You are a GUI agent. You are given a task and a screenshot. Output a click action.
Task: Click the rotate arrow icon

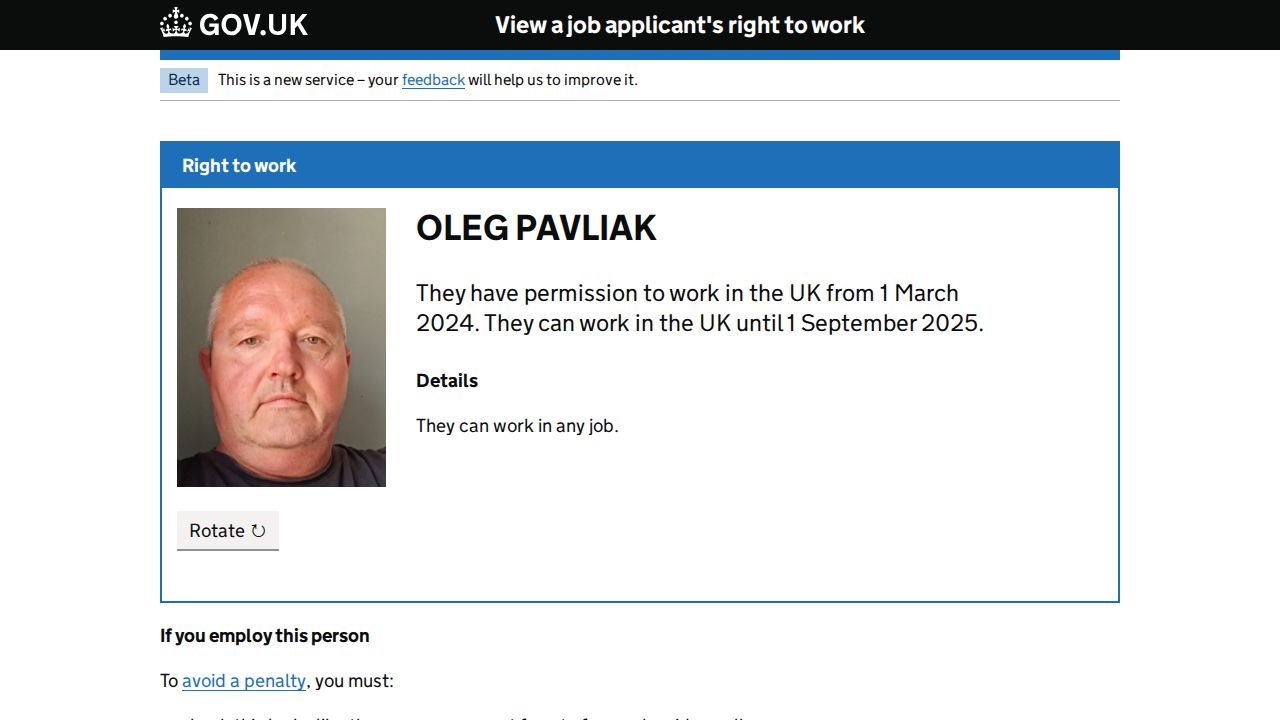[258, 531]
